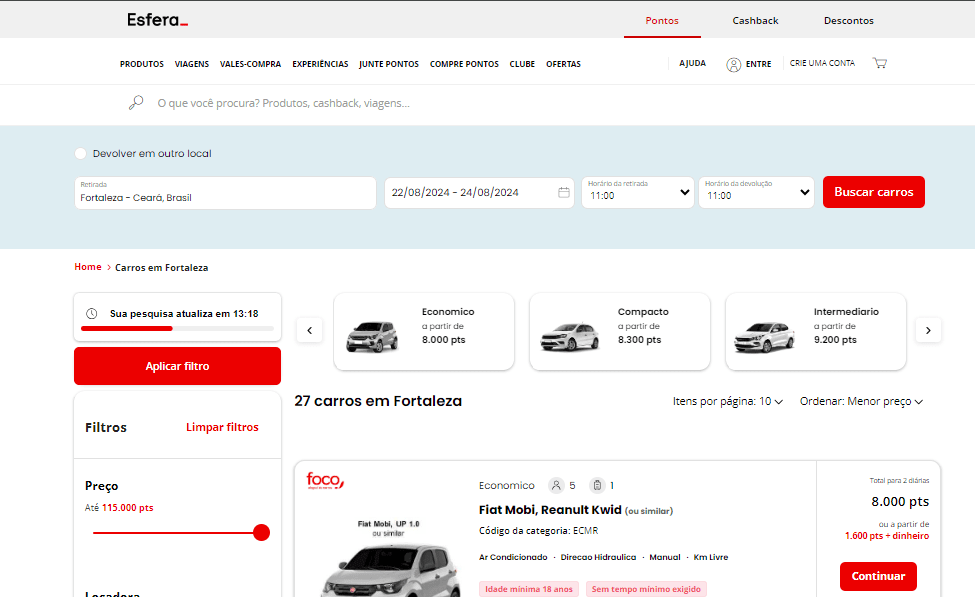975x597 pixels.
Task: Click the search magnifying glass icon
Action: click(136, 103)
